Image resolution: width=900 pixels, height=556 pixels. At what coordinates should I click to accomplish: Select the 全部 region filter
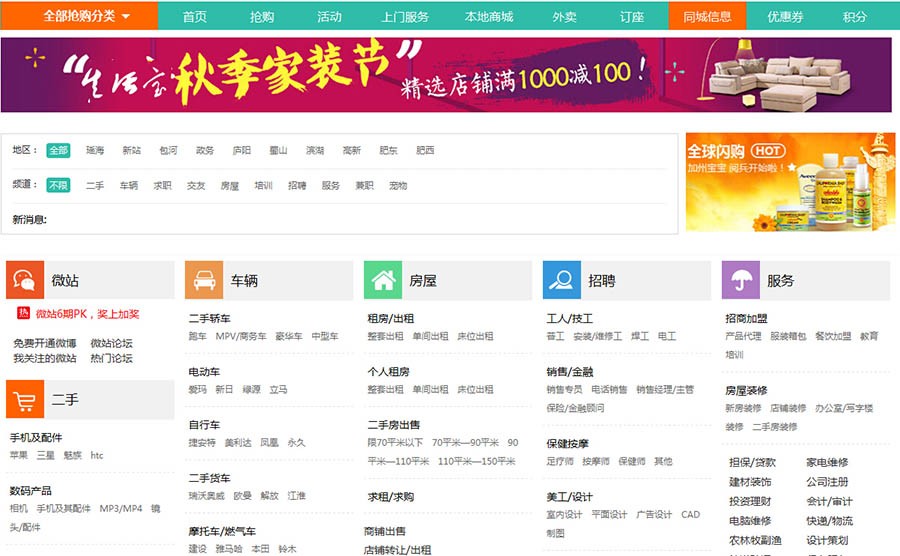[58, 151]
